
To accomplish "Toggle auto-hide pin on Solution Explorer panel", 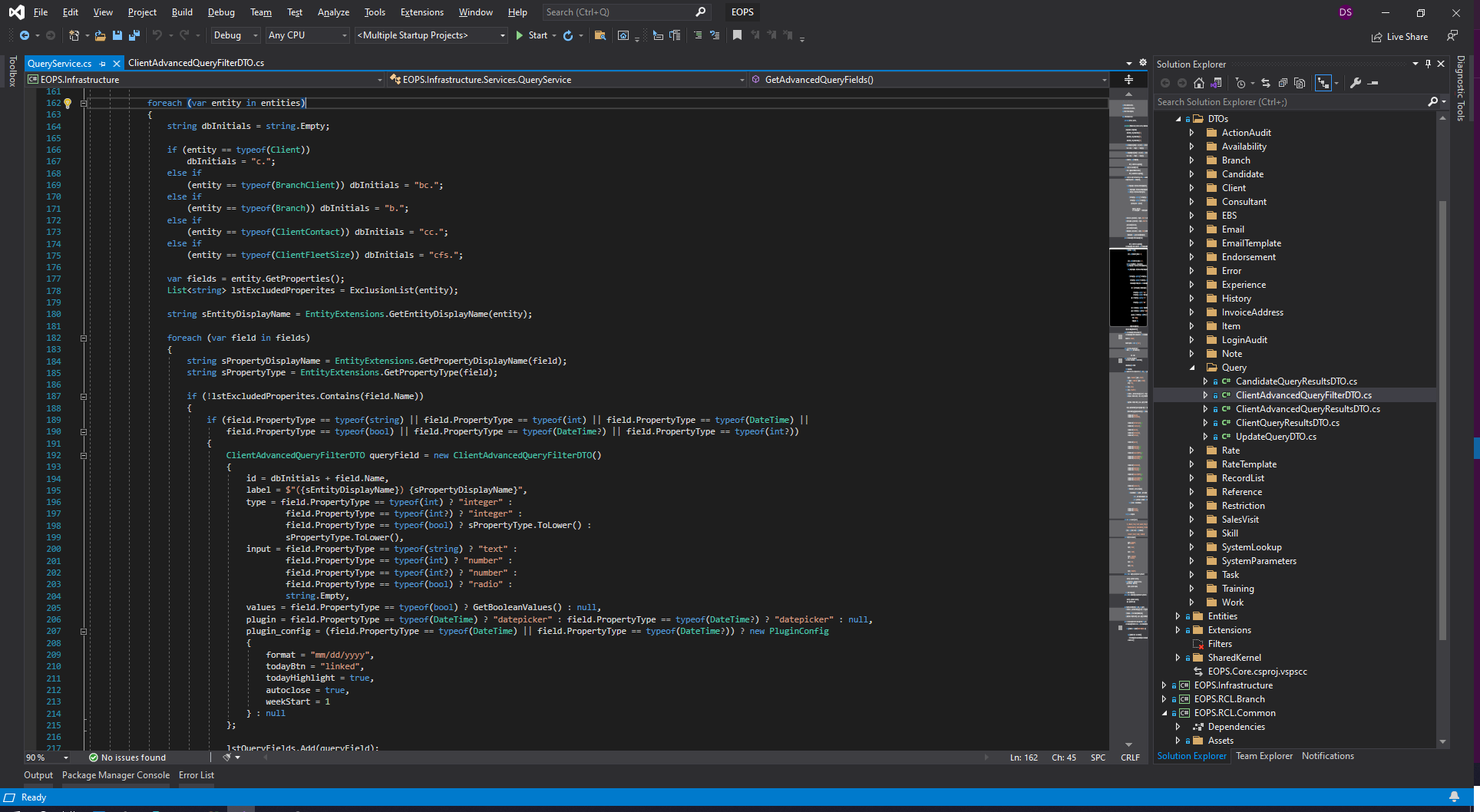I will pyautogui.click(x=1428, y=64).
